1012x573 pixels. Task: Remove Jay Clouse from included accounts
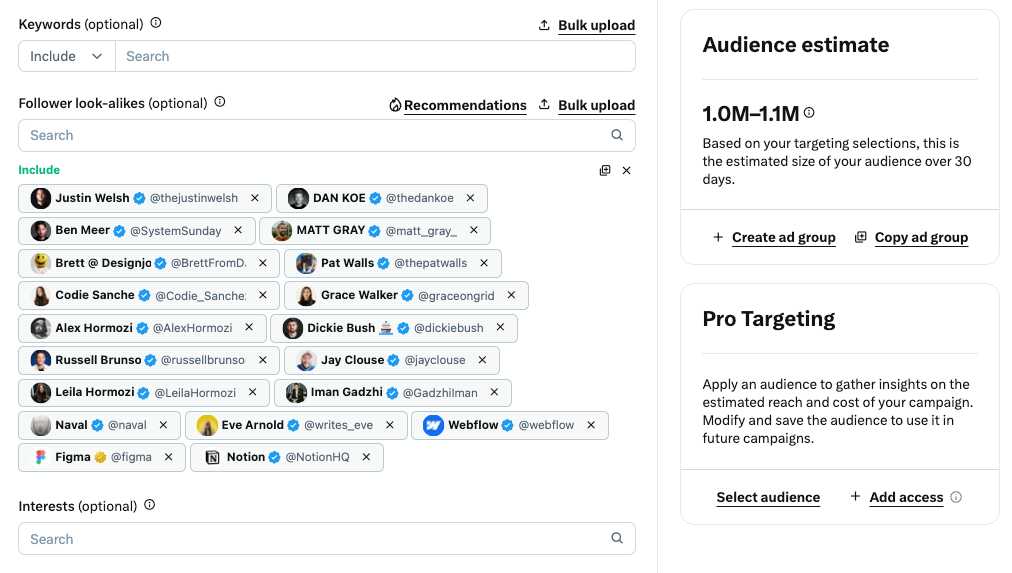coord(482,360)
